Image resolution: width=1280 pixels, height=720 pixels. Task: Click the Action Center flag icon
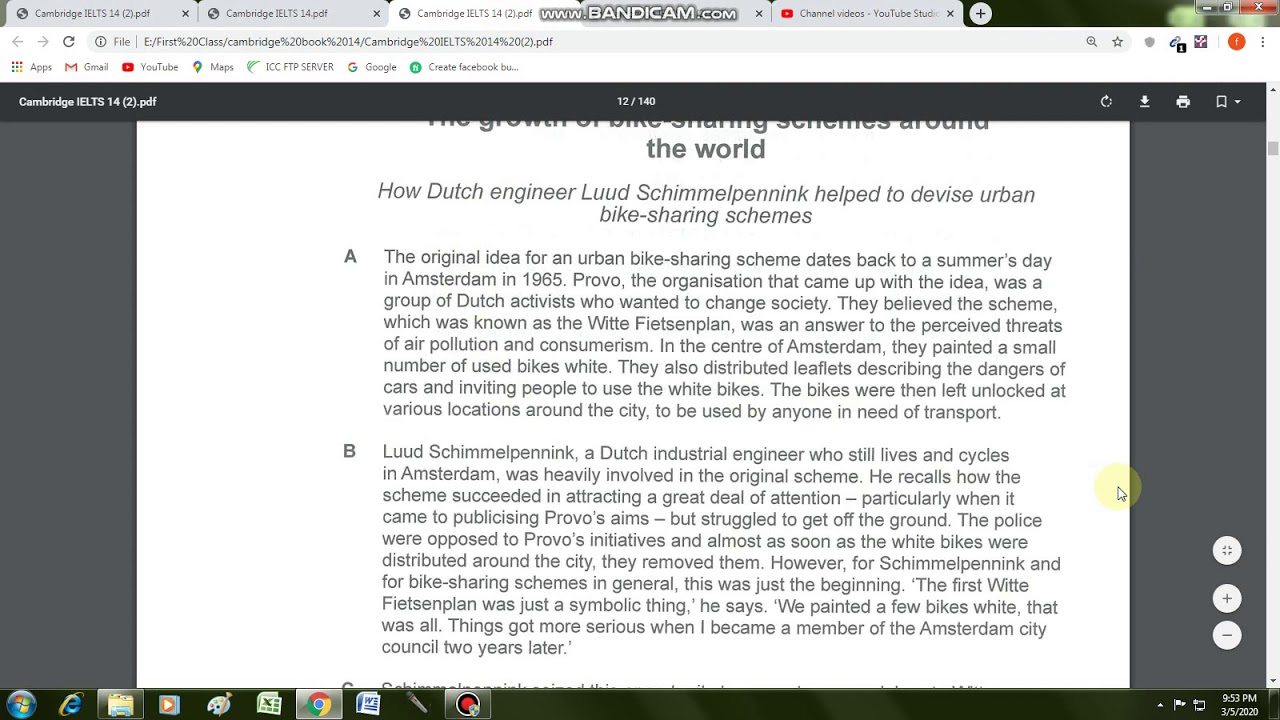click(1179, 705)
